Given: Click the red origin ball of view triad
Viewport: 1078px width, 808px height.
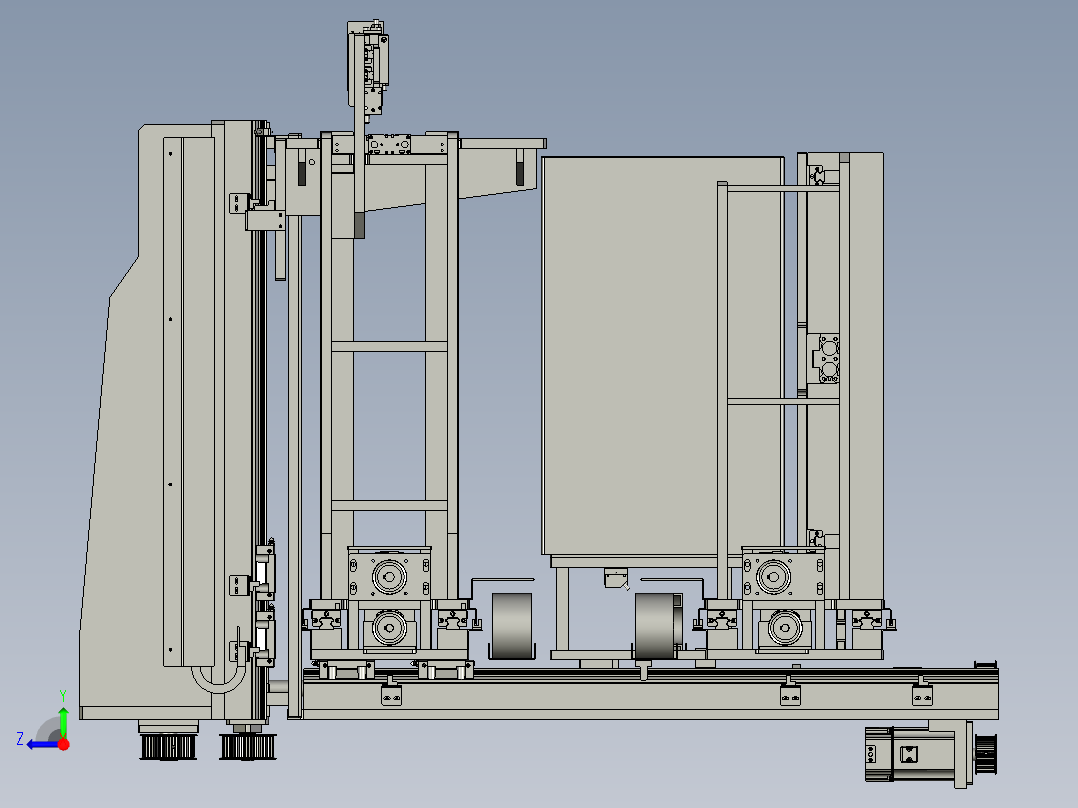Looking at the screenshot, I should (63, 744).
